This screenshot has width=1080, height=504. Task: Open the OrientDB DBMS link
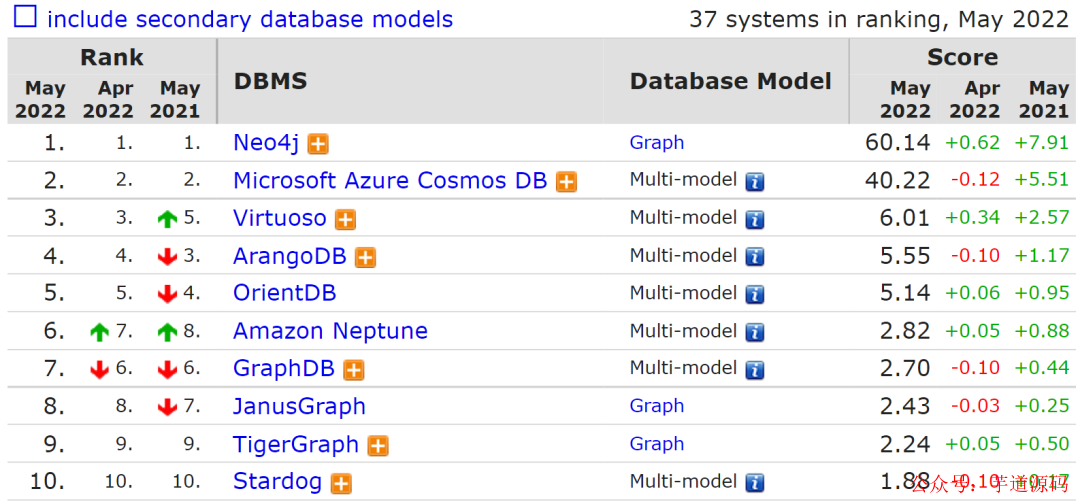(284, 293)
